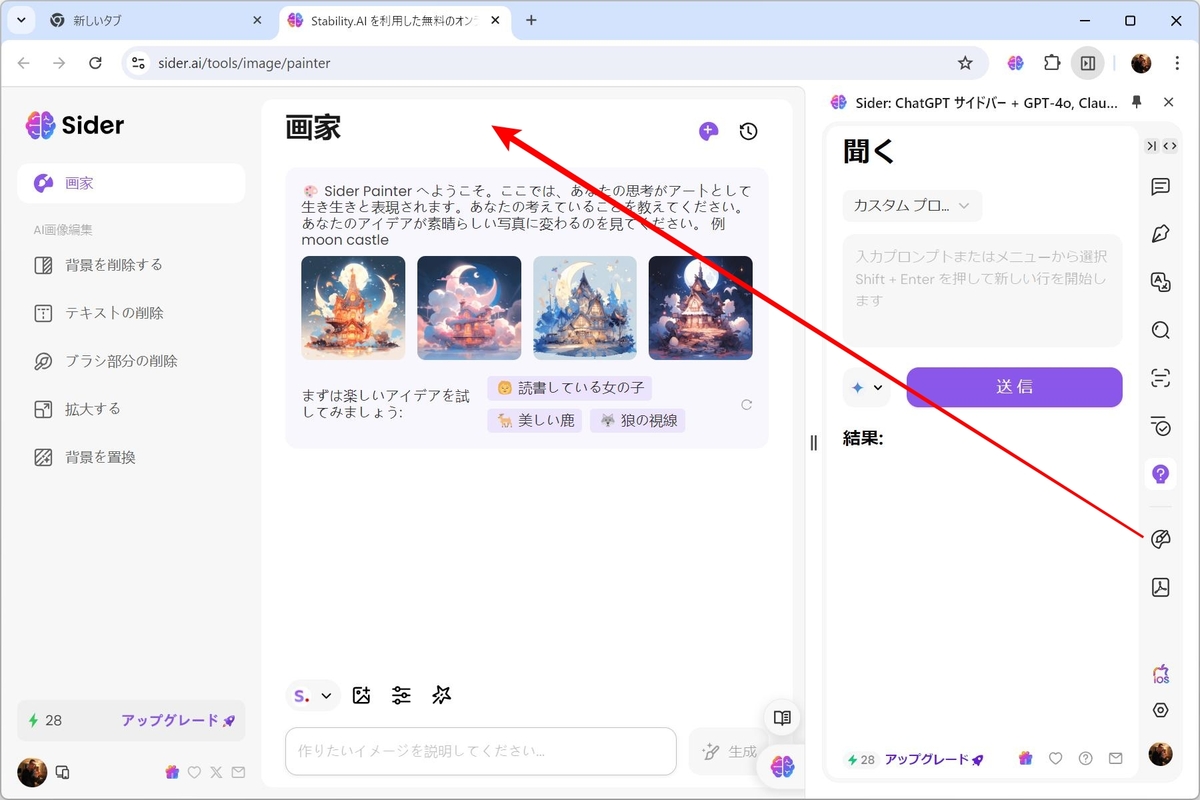The height and width of the screenshot is (800, 1200).
Task: Open the chat icon in Sider sidebar rail
Action: click(1160, 186)
